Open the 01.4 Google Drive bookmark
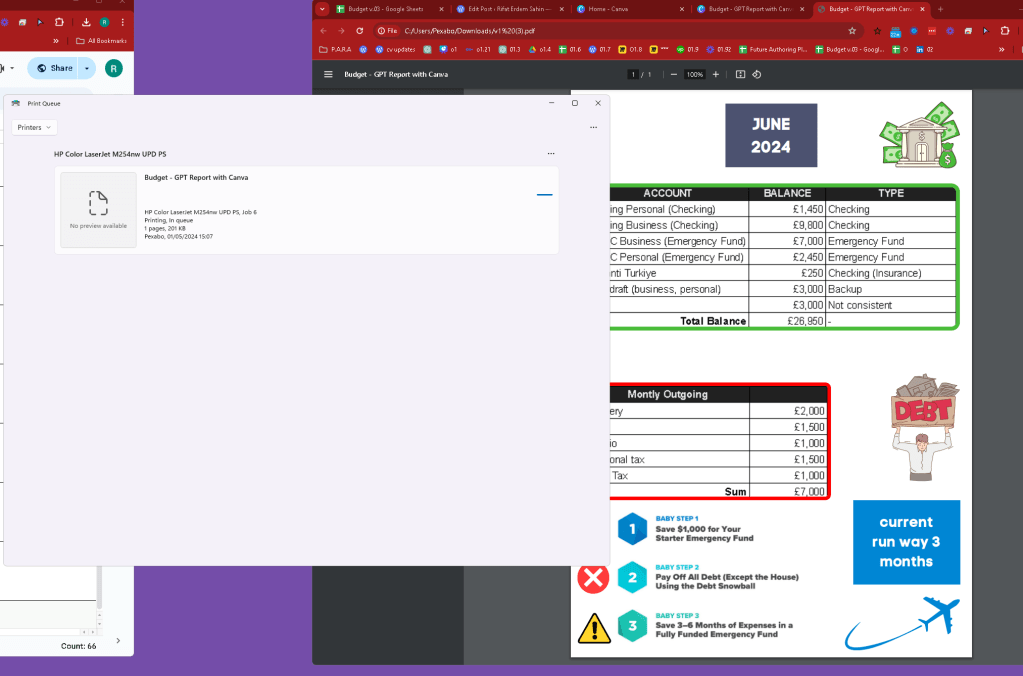 point(540,50)
